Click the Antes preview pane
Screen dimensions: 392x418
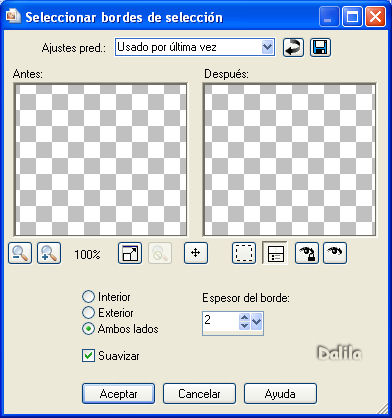100,160
